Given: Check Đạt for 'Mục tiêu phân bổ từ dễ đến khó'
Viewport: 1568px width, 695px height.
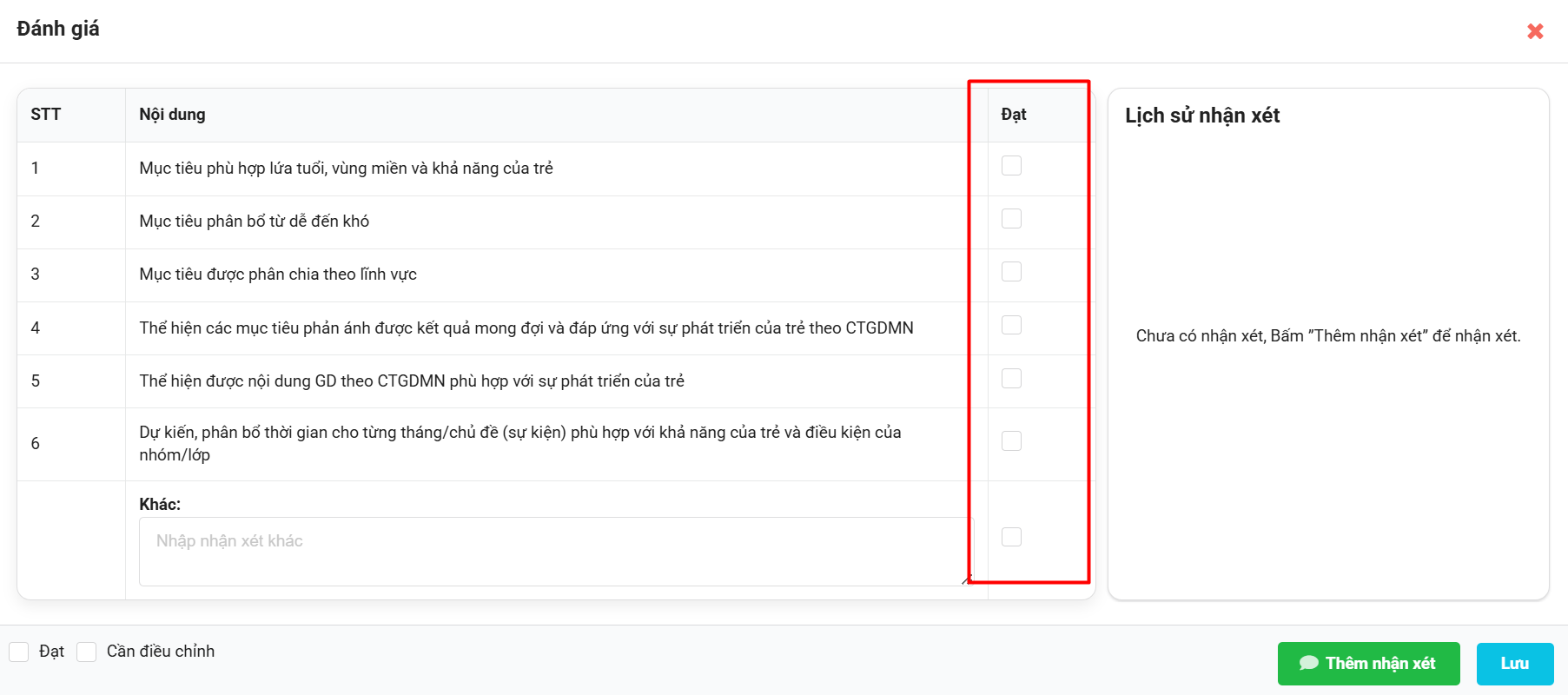Looking at the screenshot, I should [x=1011, y=219].
